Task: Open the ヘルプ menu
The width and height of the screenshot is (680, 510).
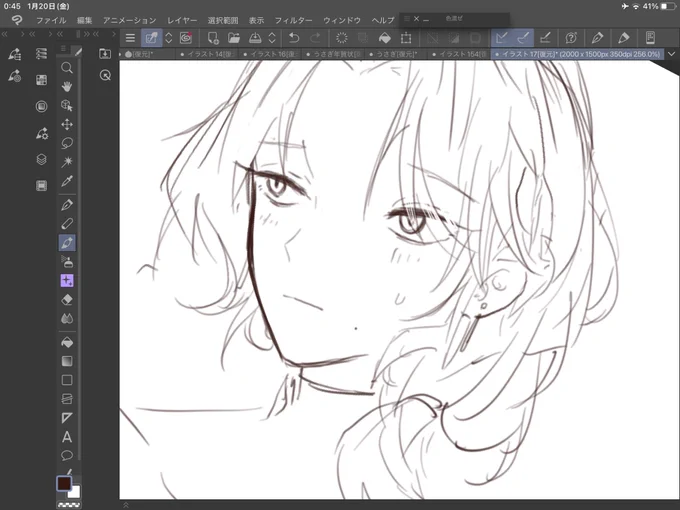Action: pyautogui.click(x=383, y=20)
